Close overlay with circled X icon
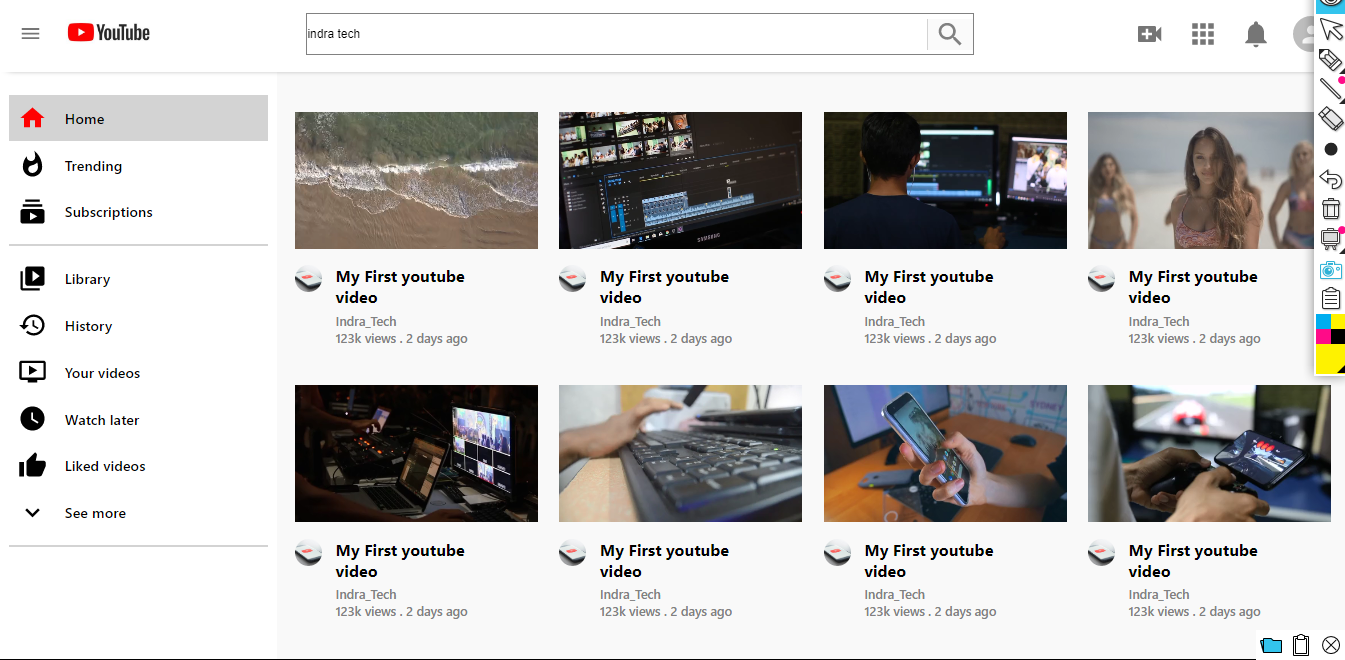The height and width of the screenshot is (660, 1345). click(x=1331, y=645)
